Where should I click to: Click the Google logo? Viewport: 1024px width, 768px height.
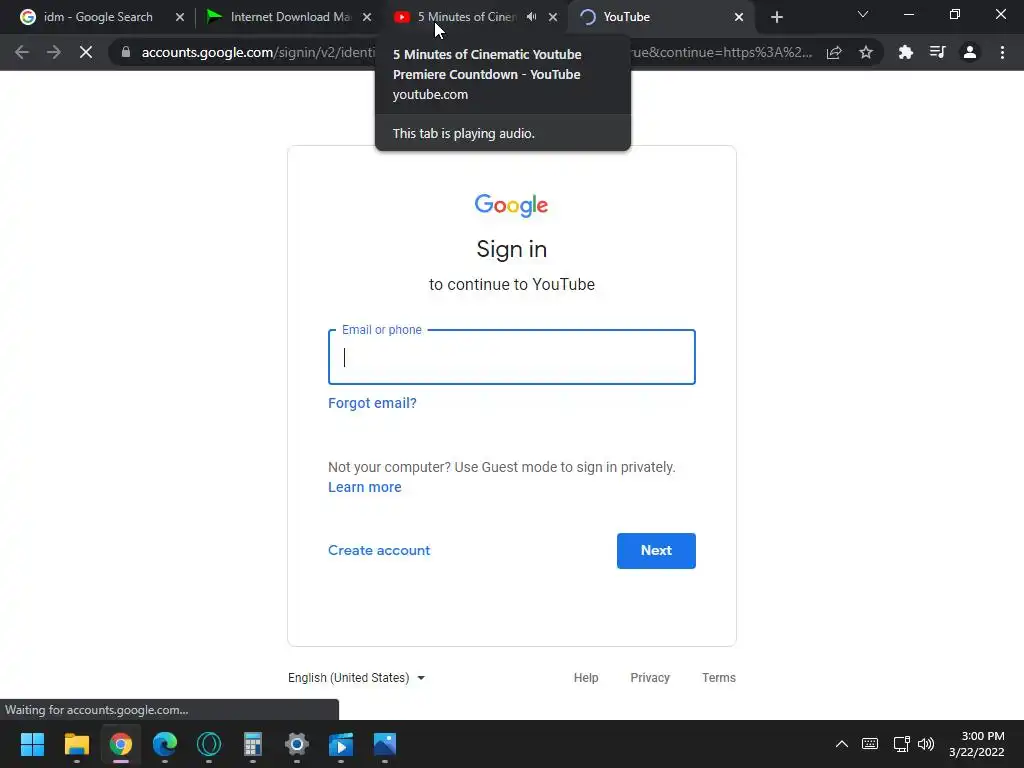(511, 205)
